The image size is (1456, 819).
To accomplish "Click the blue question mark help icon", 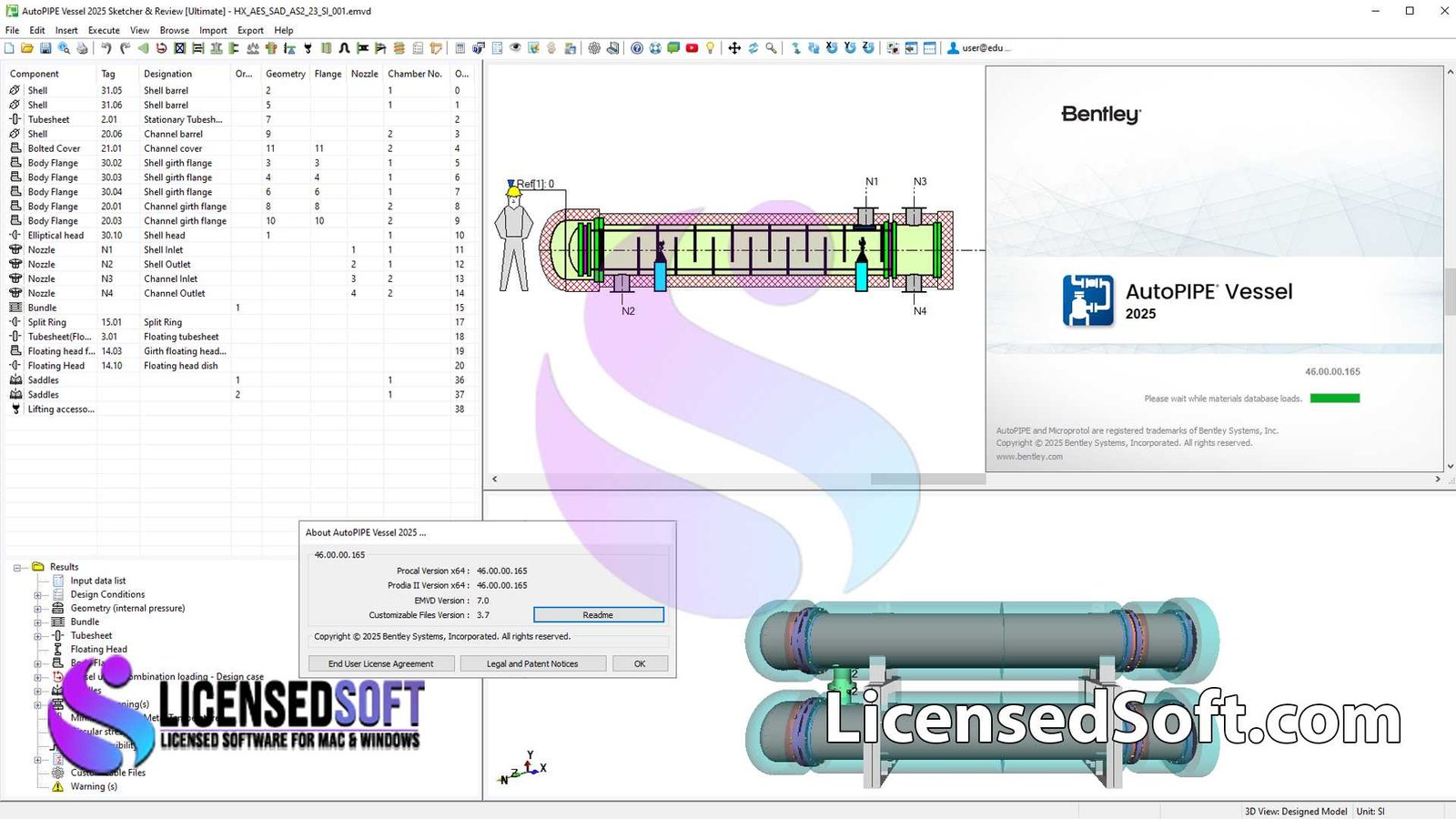I will click(x=637, y=48).
